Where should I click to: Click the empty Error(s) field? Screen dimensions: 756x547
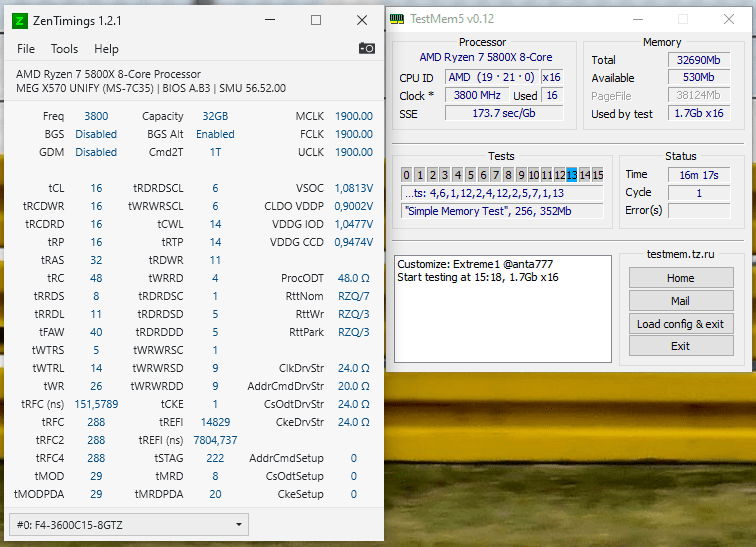[x=699, y=211]
